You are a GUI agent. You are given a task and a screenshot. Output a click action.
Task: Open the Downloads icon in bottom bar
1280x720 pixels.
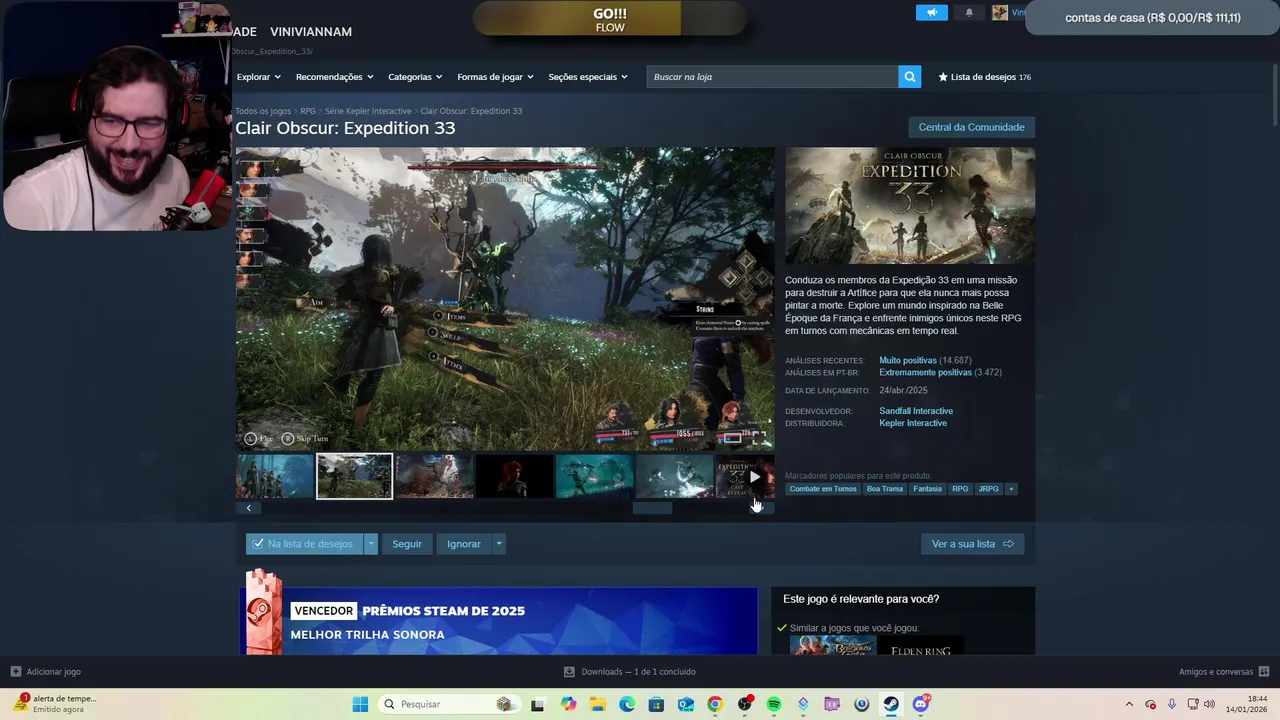[569, 672]
